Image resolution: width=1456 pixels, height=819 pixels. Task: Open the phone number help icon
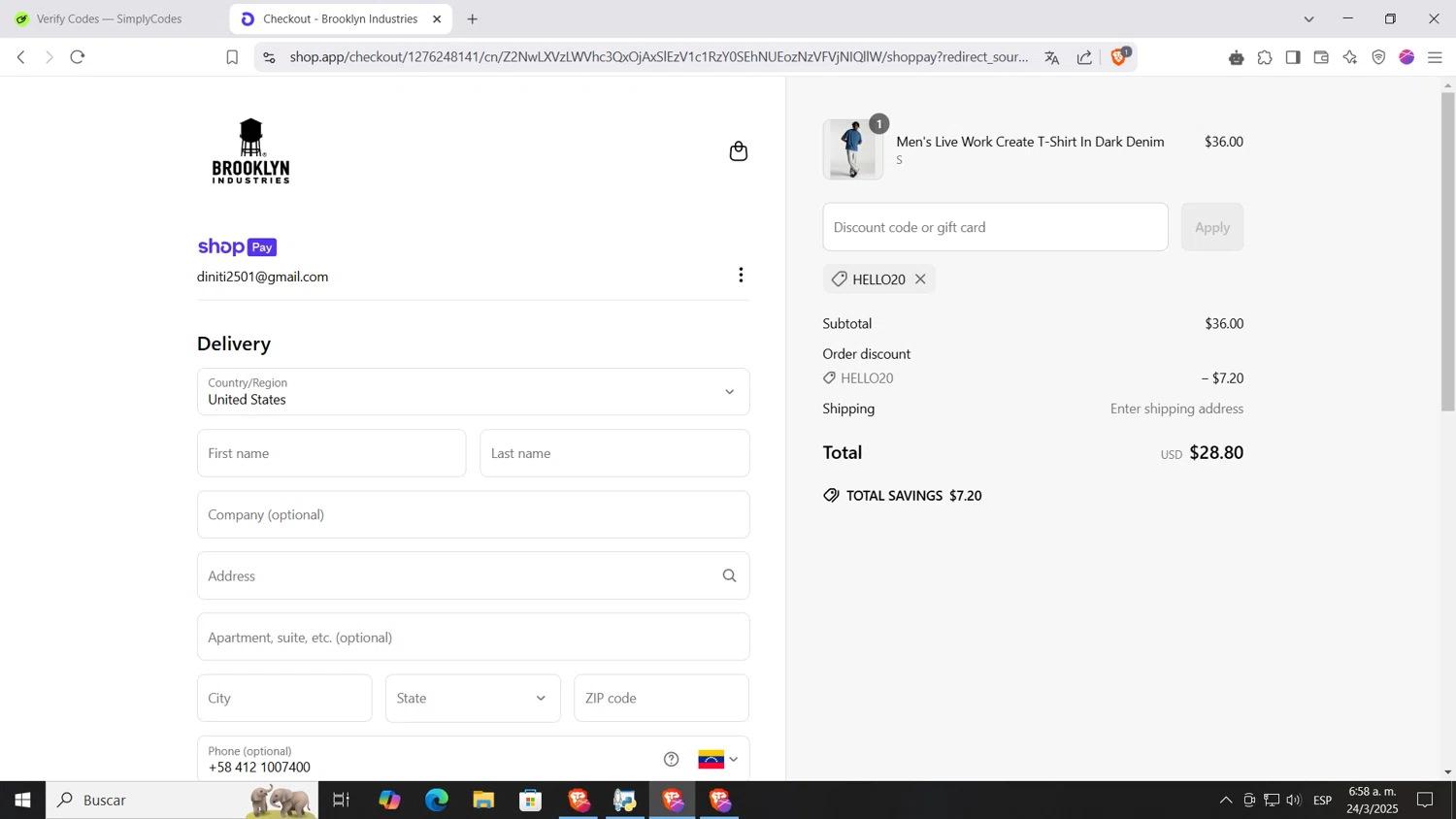coord(671,759)
